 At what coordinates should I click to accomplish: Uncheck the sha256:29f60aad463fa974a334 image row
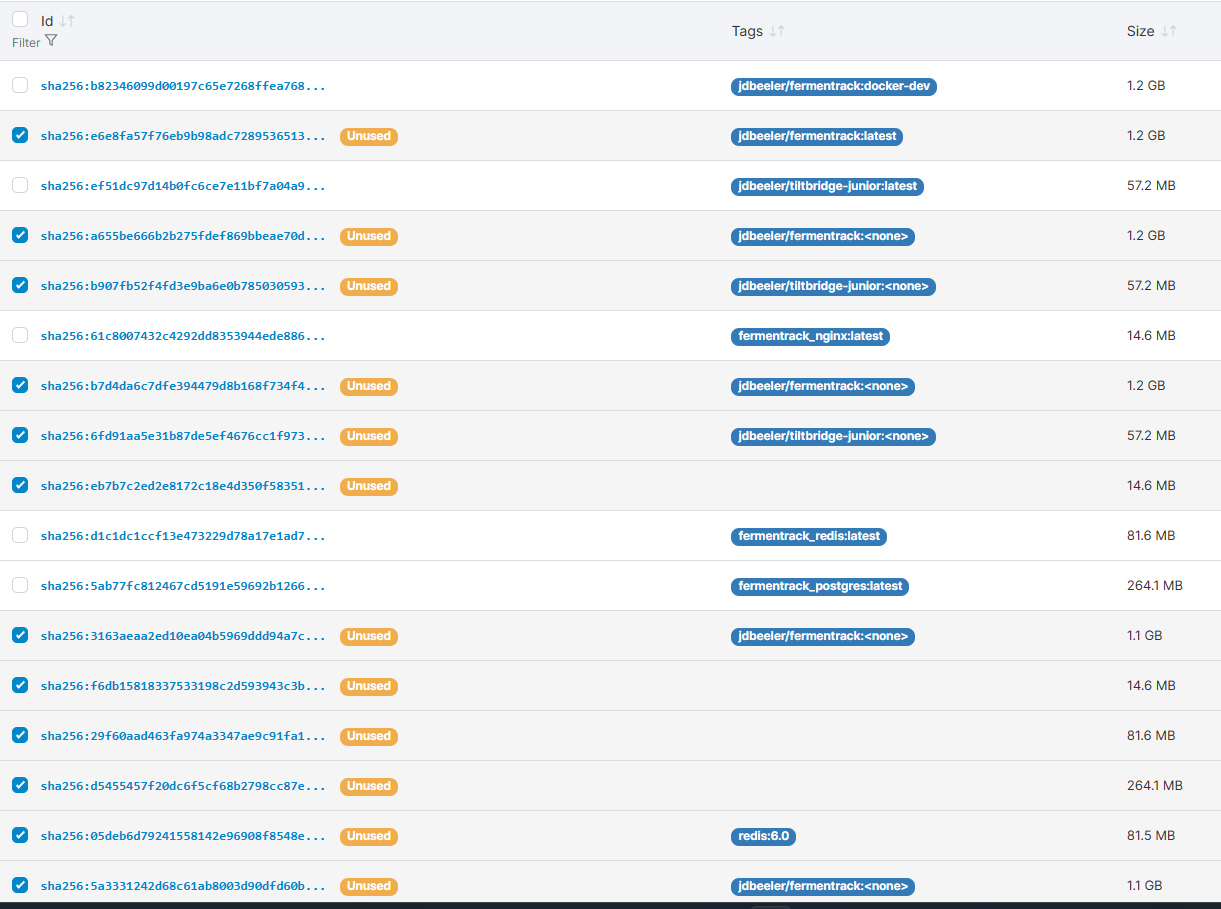click(x=20, y=735)
